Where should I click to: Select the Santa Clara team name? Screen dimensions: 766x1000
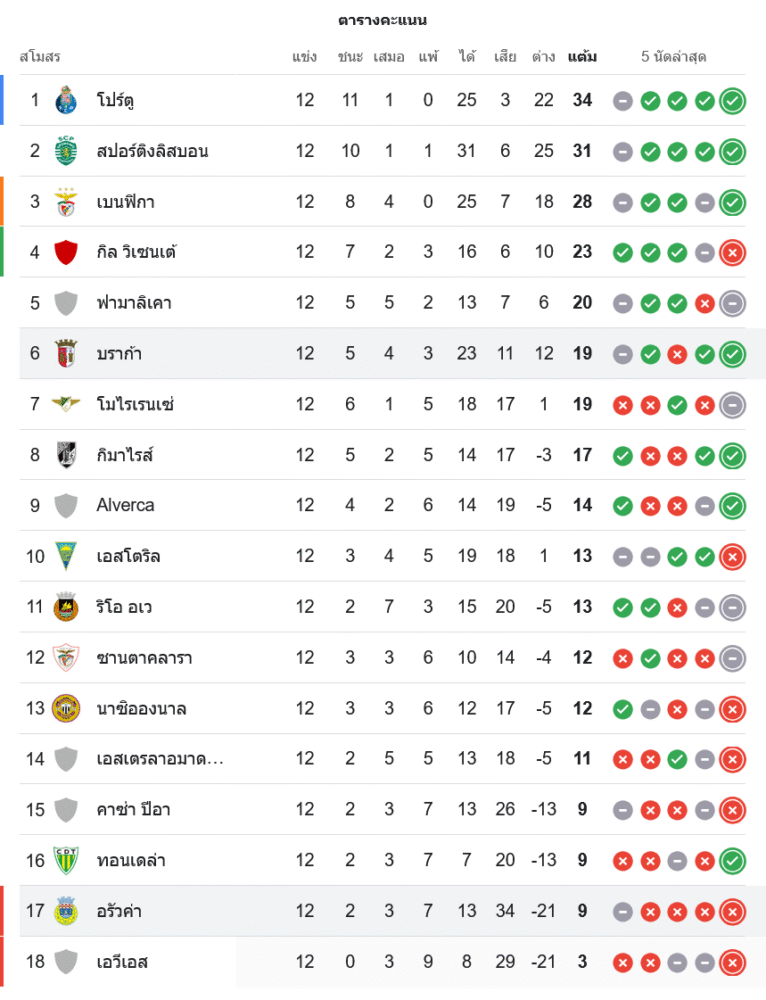point(145,658)
